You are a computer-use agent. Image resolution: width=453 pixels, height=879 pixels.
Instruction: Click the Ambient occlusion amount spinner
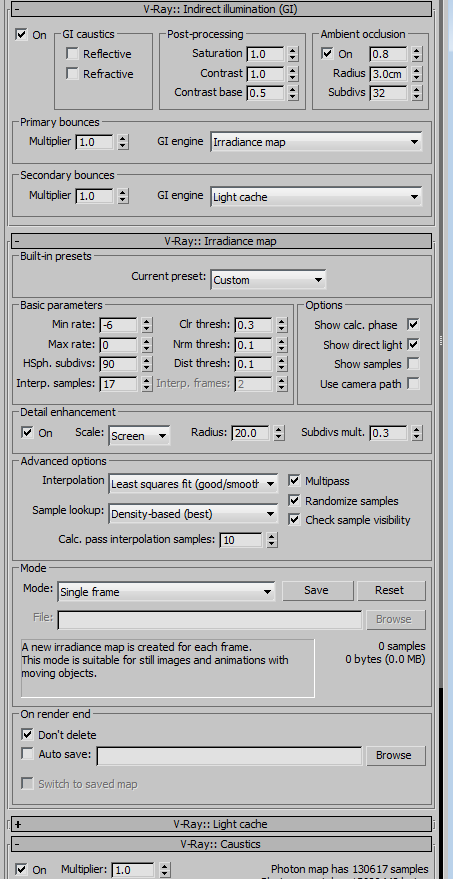416,54
